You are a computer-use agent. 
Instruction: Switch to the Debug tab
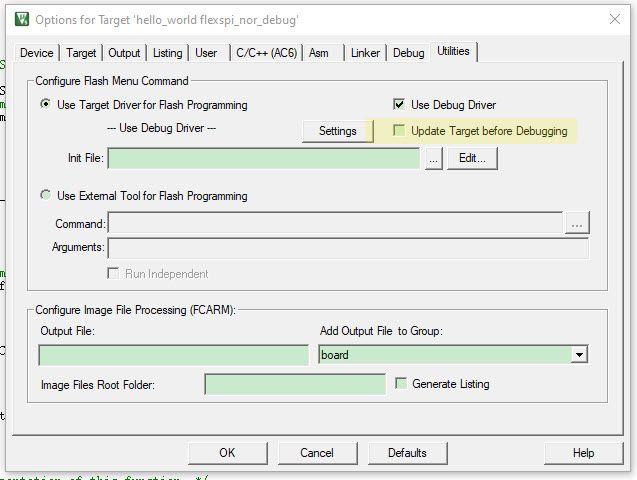click(x=408, y=53)
